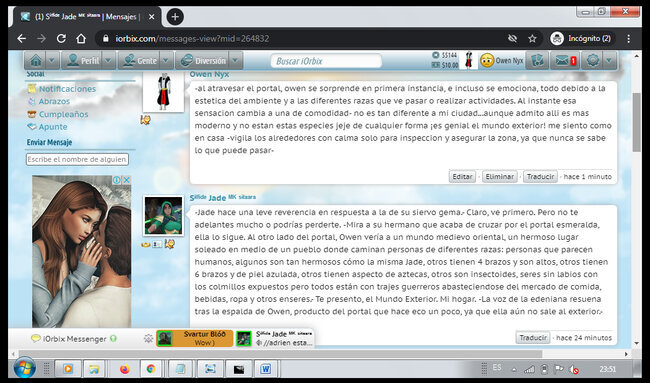Image resolution: width=650 pixels, height=383 pixels.
Task: Open Notificaciones in the social sidebar
Action: [67, 89]
